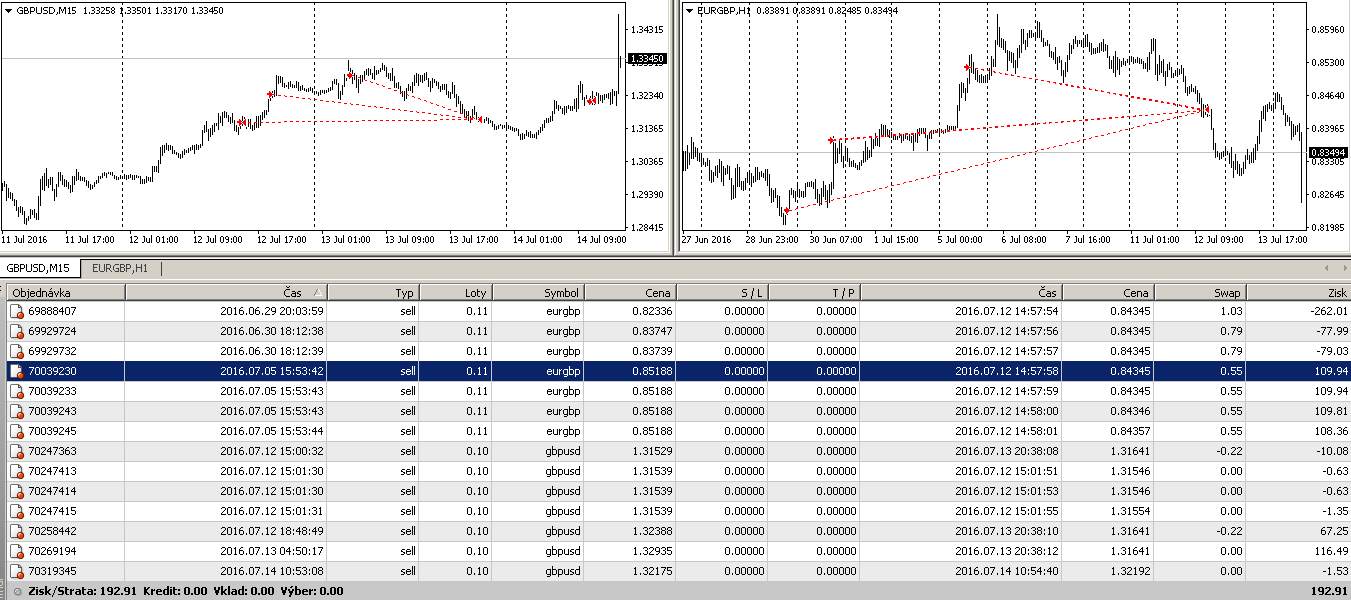Select the open time 2016.06.29 20:03:59
The image size is (1351, 600).
[271, 311]
